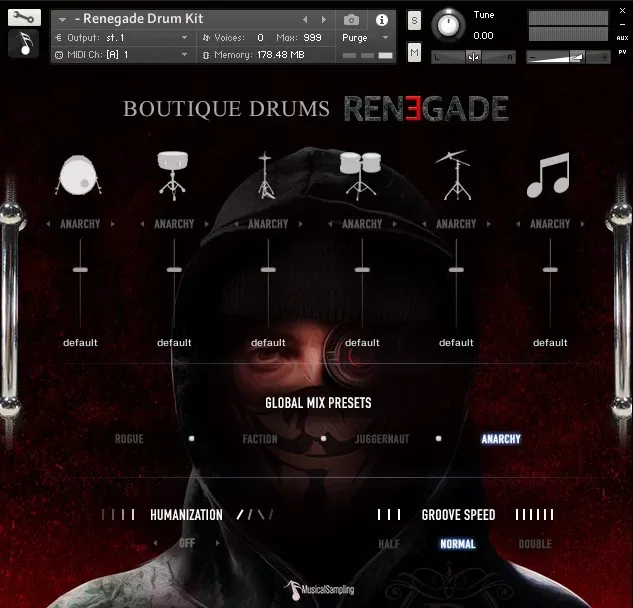The width and height of the screenshot is (633, 608).
Task: Click the kick channel ANARCHY label
Action: pos(80,224)
